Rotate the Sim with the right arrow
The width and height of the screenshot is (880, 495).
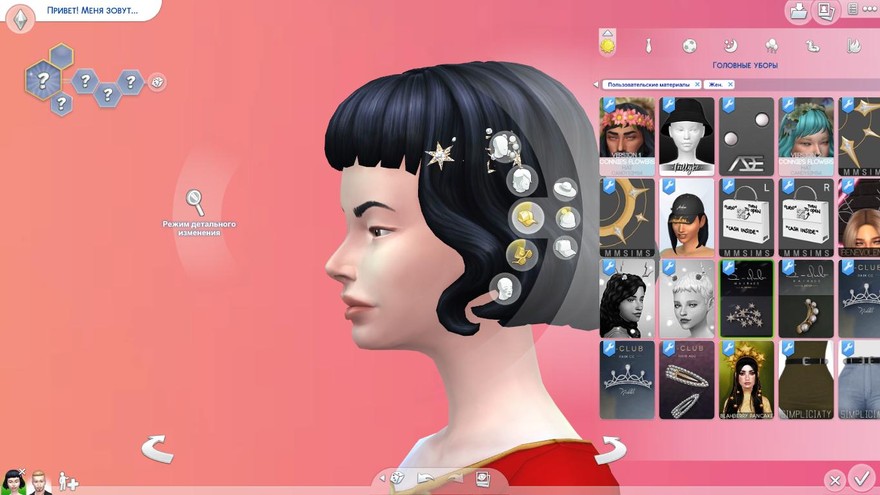(610, 450)
